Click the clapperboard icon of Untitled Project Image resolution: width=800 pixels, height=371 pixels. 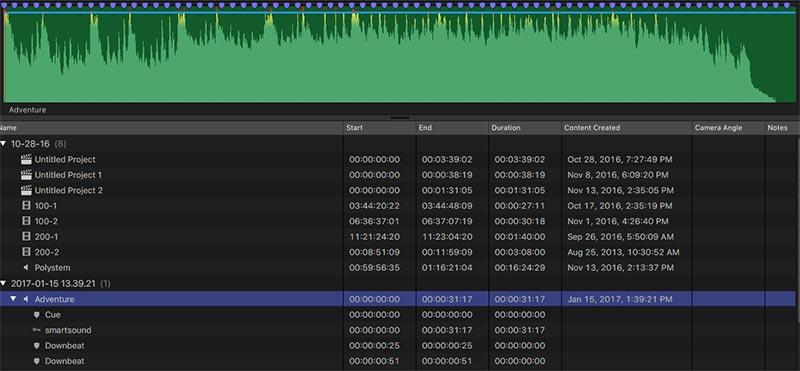[x=26, y=160]
